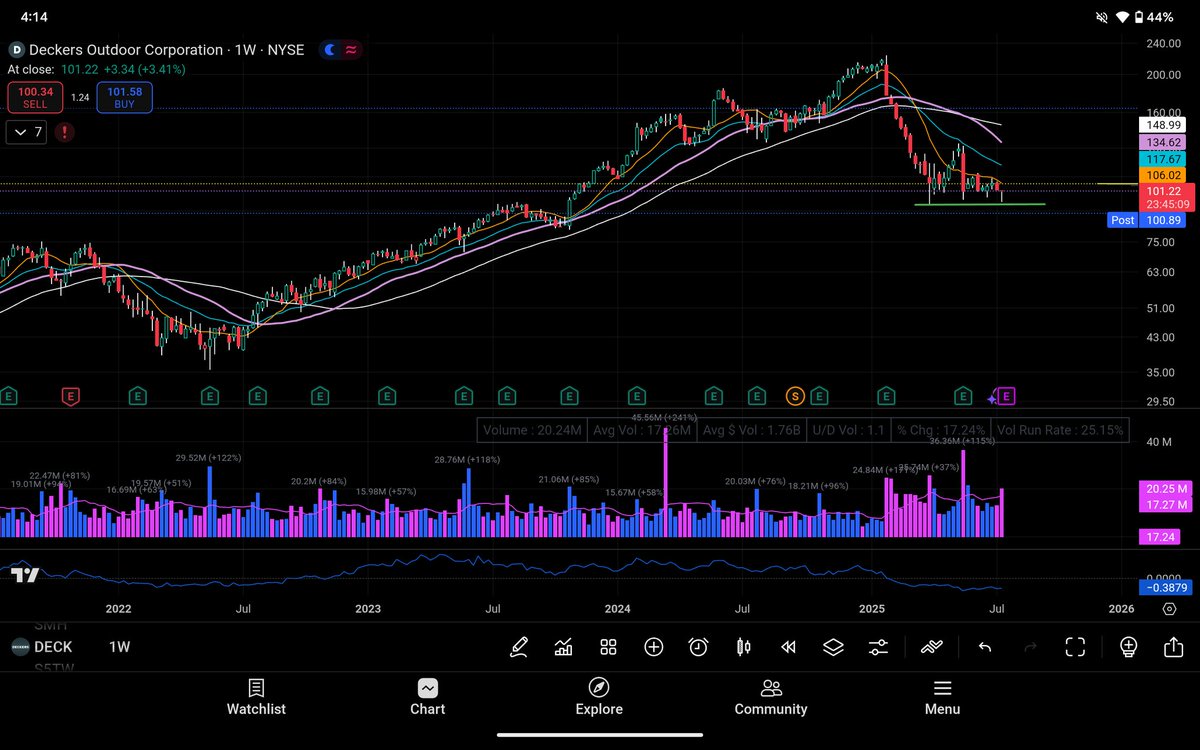Tap the 240.00 price scale label

tap(1165, 43)
